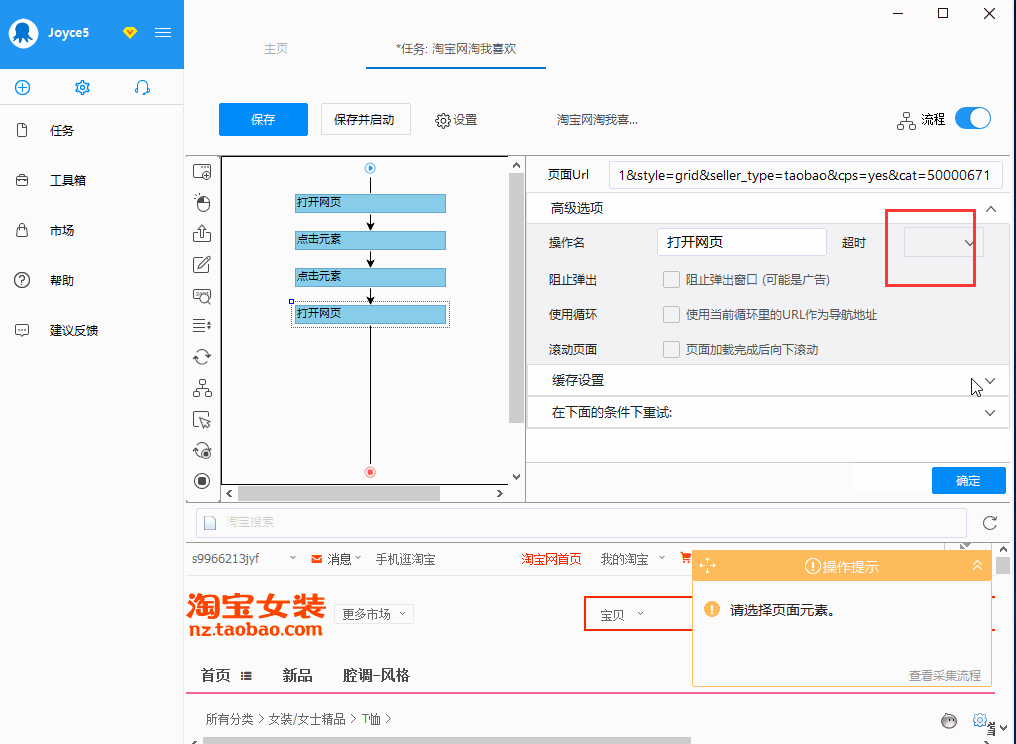This screenshot has width=1016, height=744.
Task: Click the 确定 confirm button
Action: (x=969, y=480)
